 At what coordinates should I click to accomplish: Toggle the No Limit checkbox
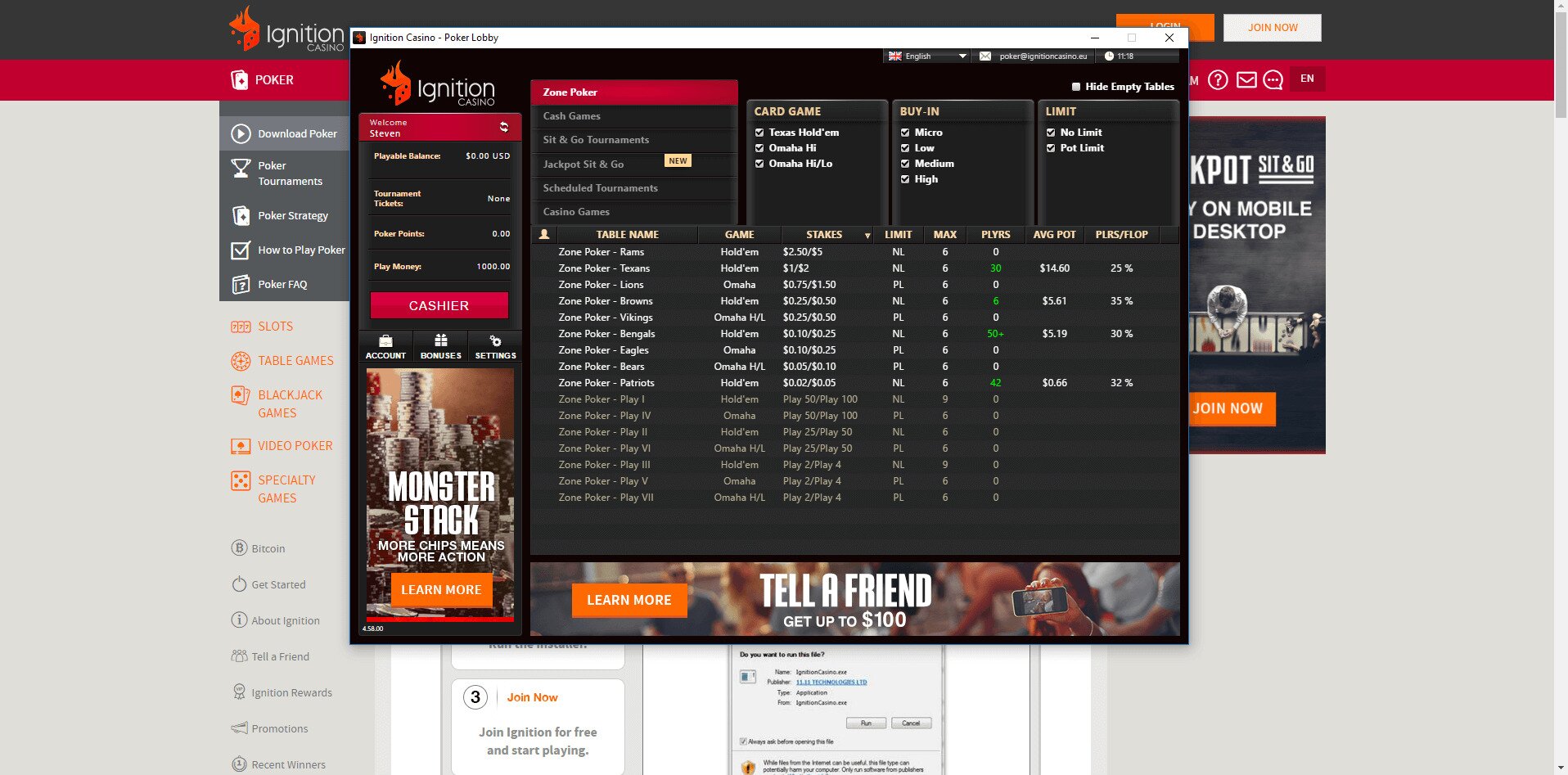click(1051, 133)
